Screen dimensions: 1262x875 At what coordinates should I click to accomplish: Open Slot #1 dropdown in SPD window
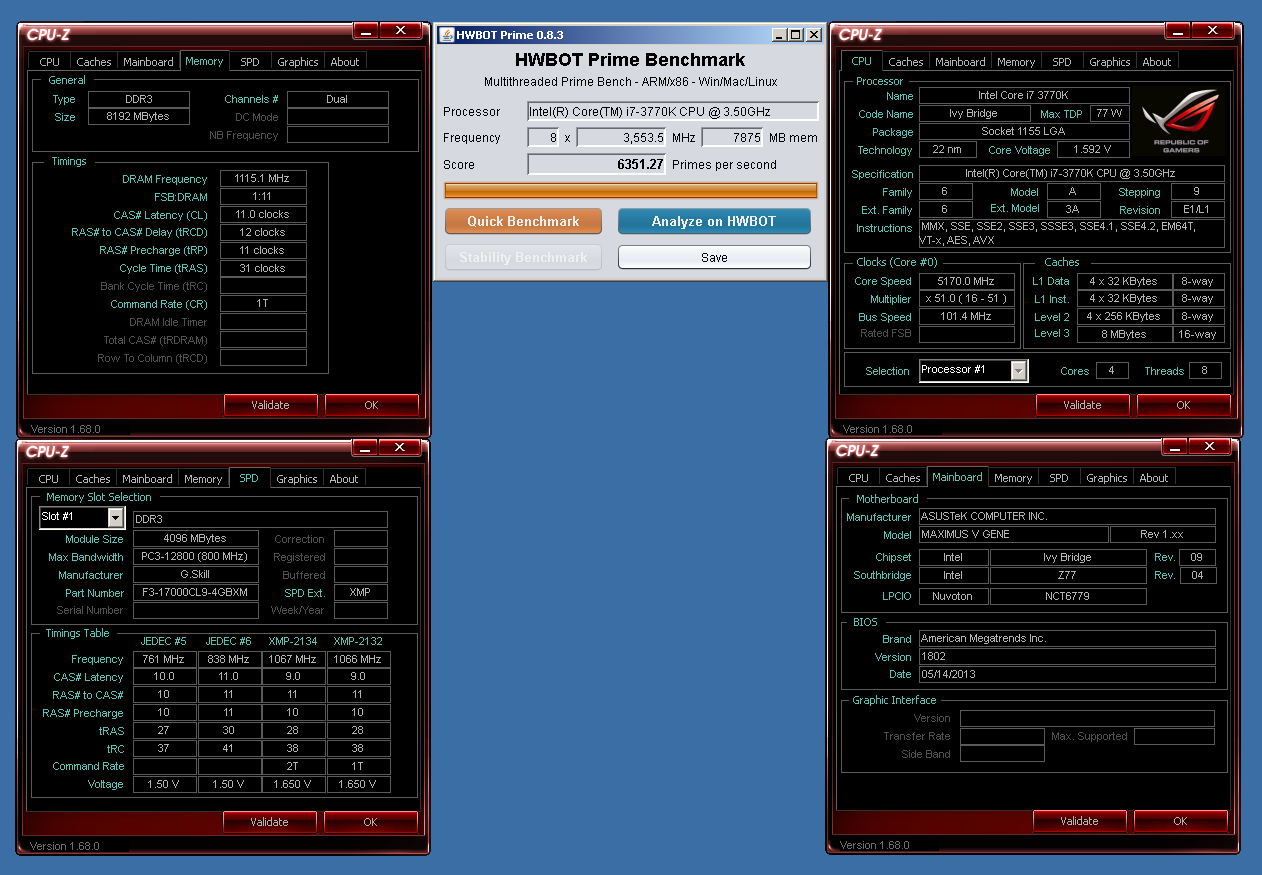click(115, 518)
